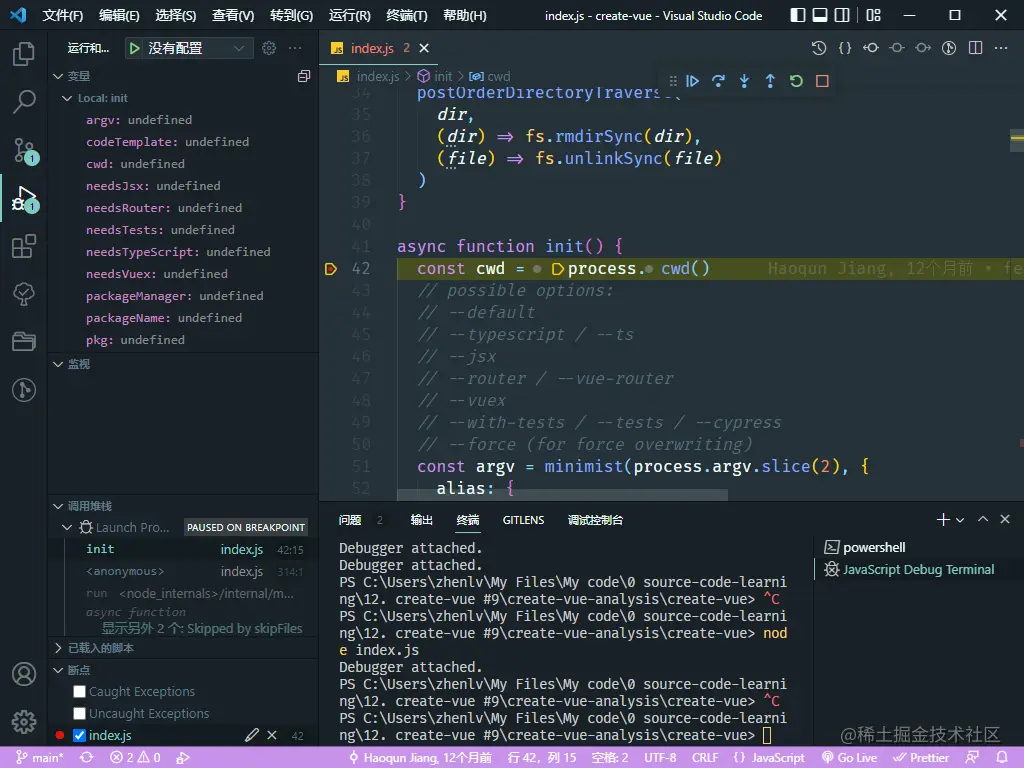Click the debug Stop button
Viewport: 1024px width, 768px height.
point(822,81)
